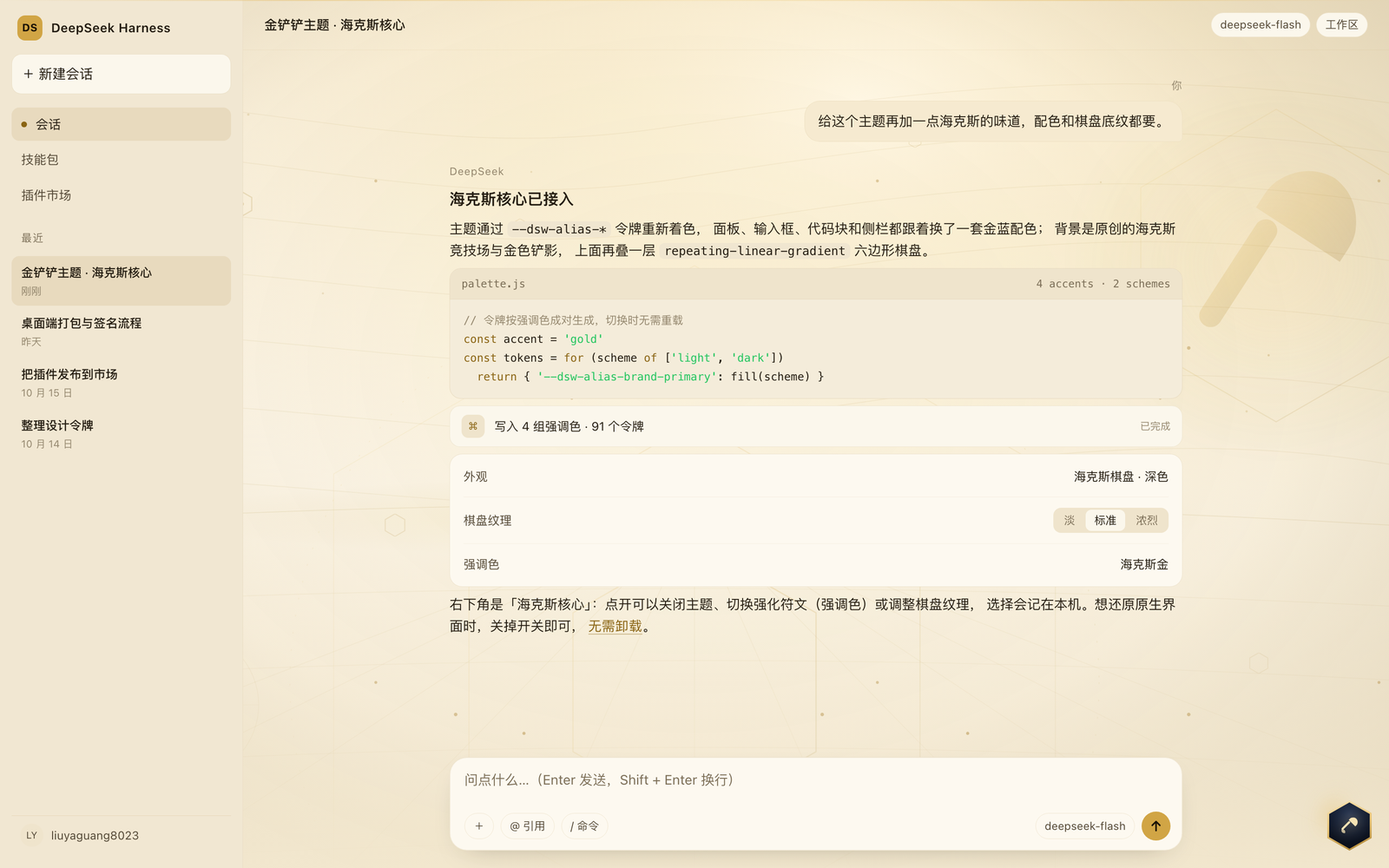Click the 已完成 status label
Screen dimensions: 1389x868
(1155, 426)
